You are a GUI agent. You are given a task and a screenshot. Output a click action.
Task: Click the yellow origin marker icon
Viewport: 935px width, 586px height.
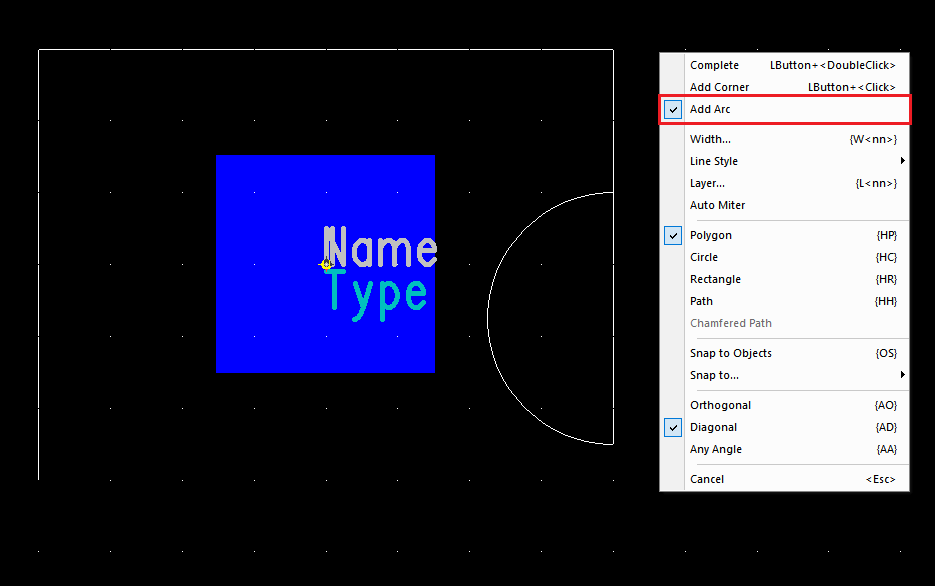tap(325, 265)
